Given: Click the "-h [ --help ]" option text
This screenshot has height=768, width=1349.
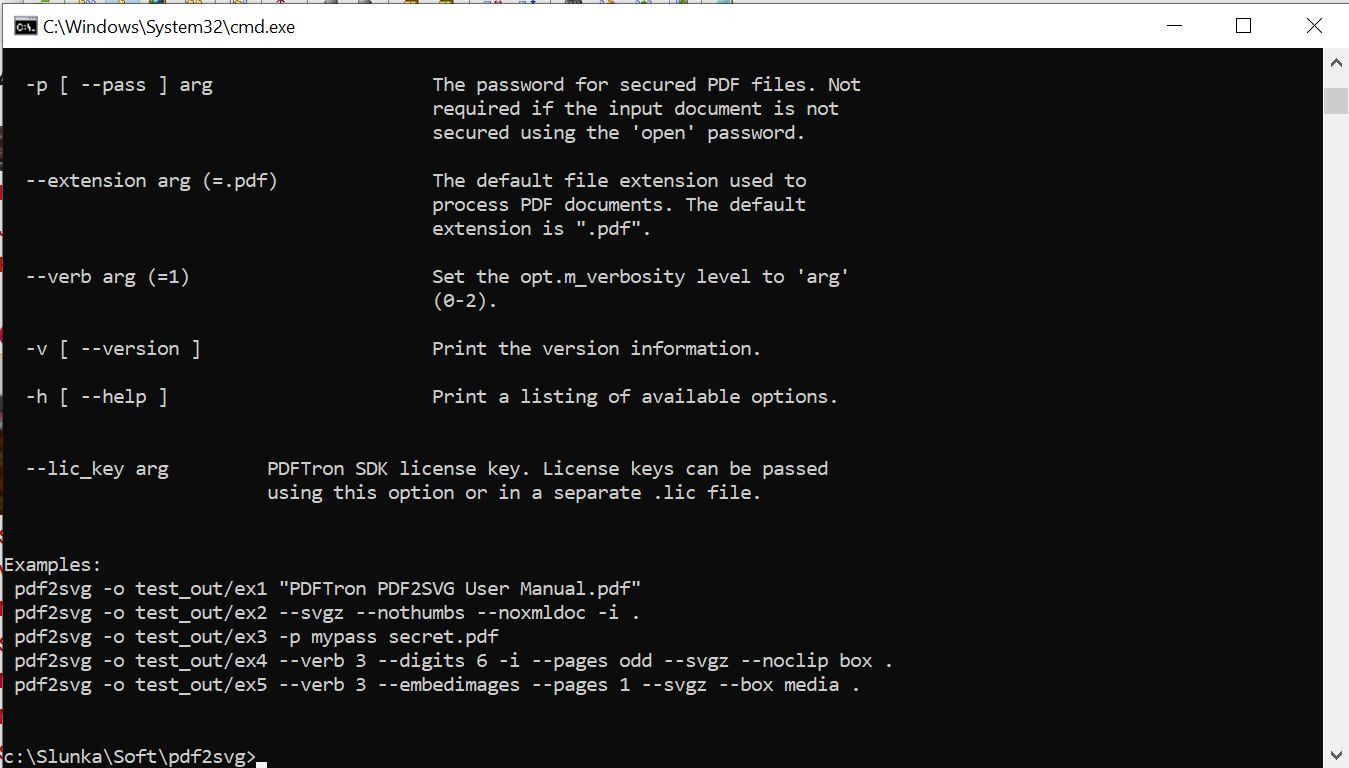Looking at the screenshot, I should [97, 396].
